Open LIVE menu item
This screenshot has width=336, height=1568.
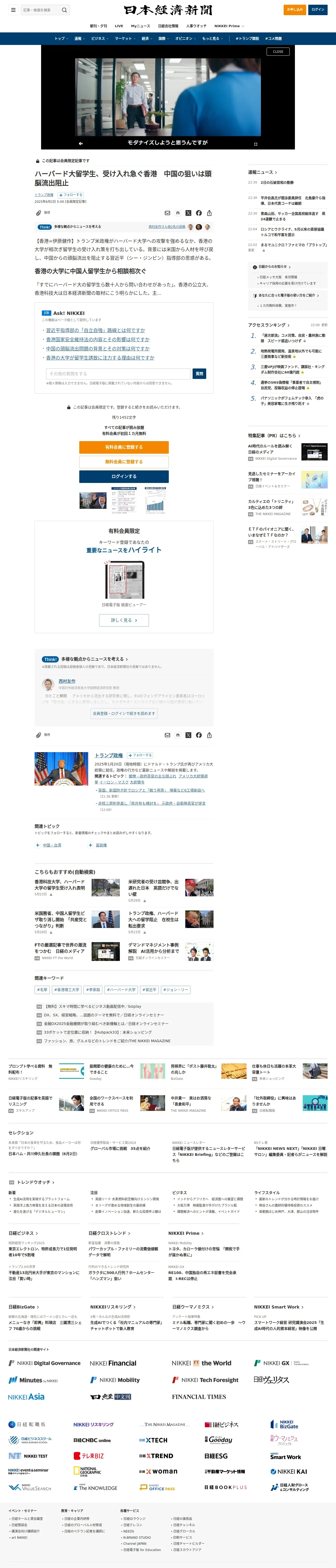[119, 26]
